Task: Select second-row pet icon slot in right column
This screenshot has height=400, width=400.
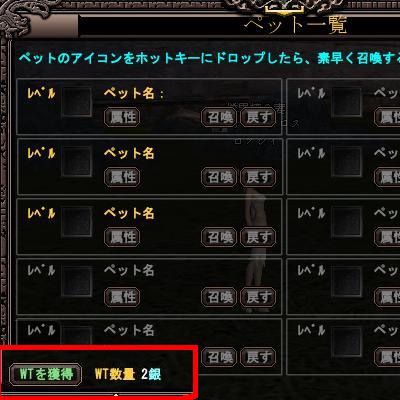Action: (x=347, y=162)
